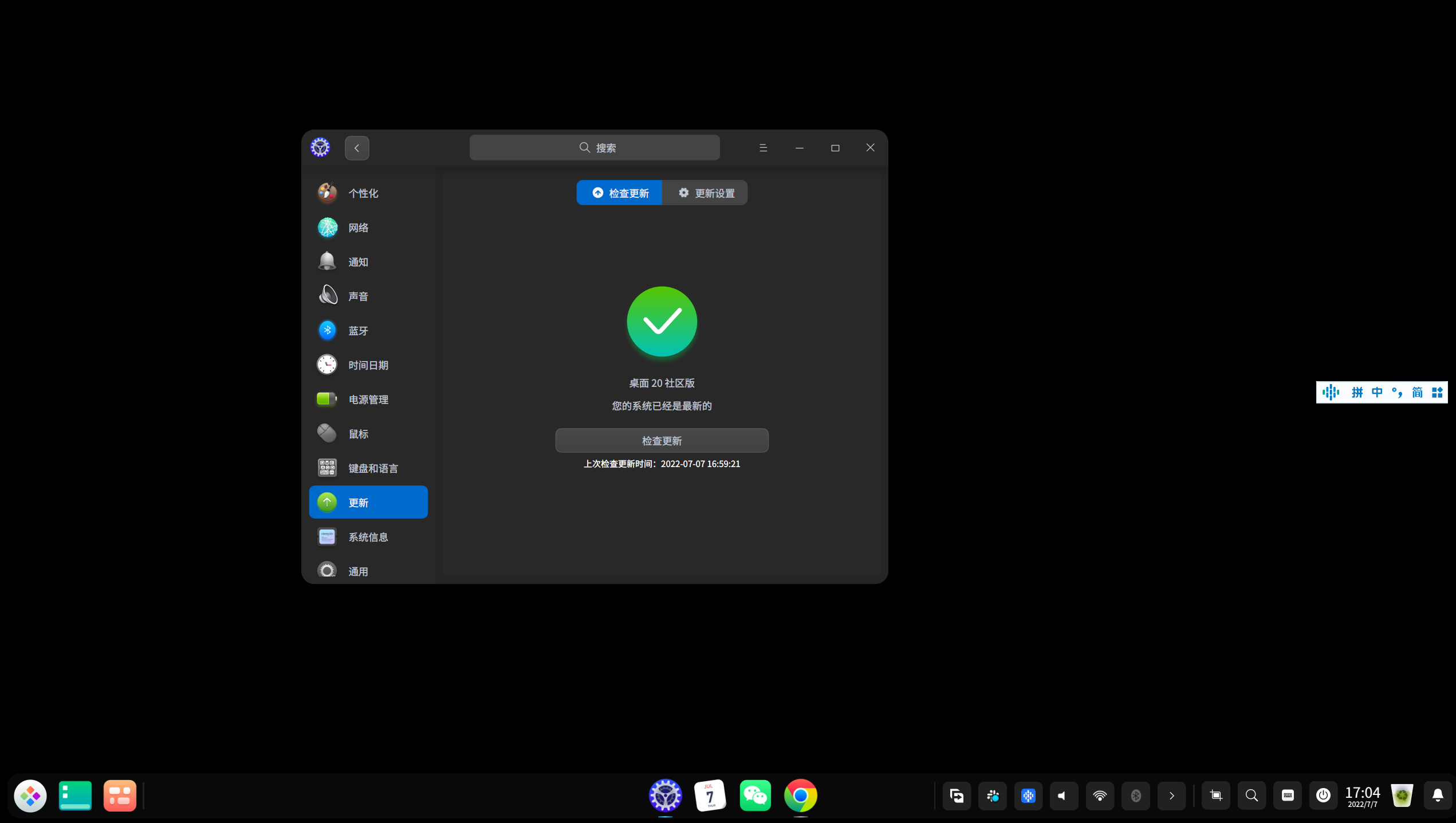Image resolution: width=1456 pixels, height=823 pixels.
Task: Expand the dock tray with the arrow
Action: [1172, 795]
